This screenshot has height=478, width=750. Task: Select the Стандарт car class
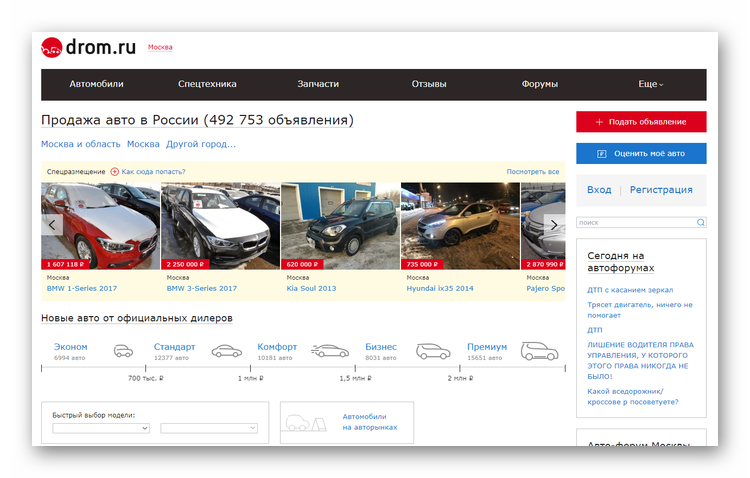pos(175,347)
